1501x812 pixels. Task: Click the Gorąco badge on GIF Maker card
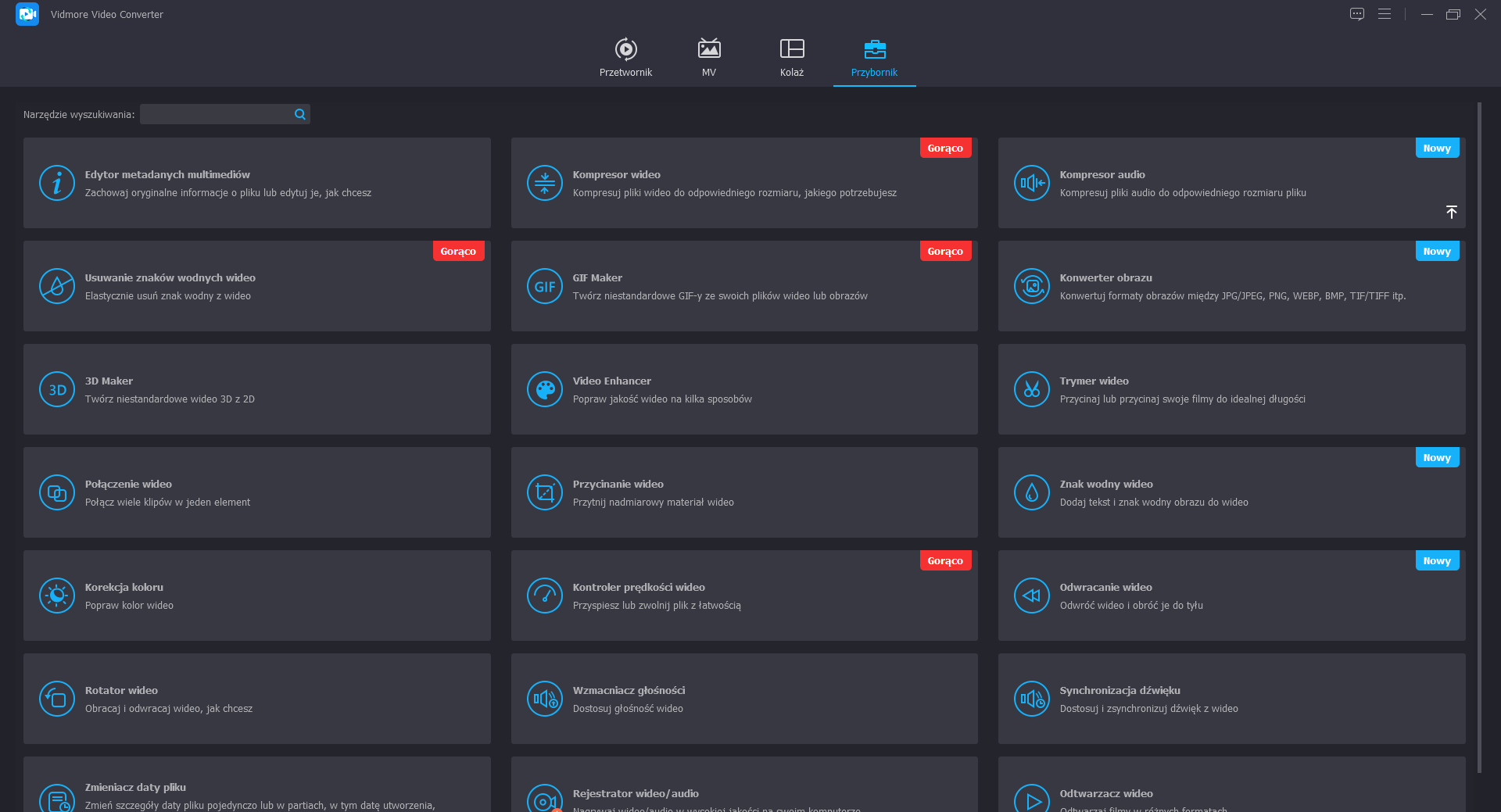click(945, 251)
